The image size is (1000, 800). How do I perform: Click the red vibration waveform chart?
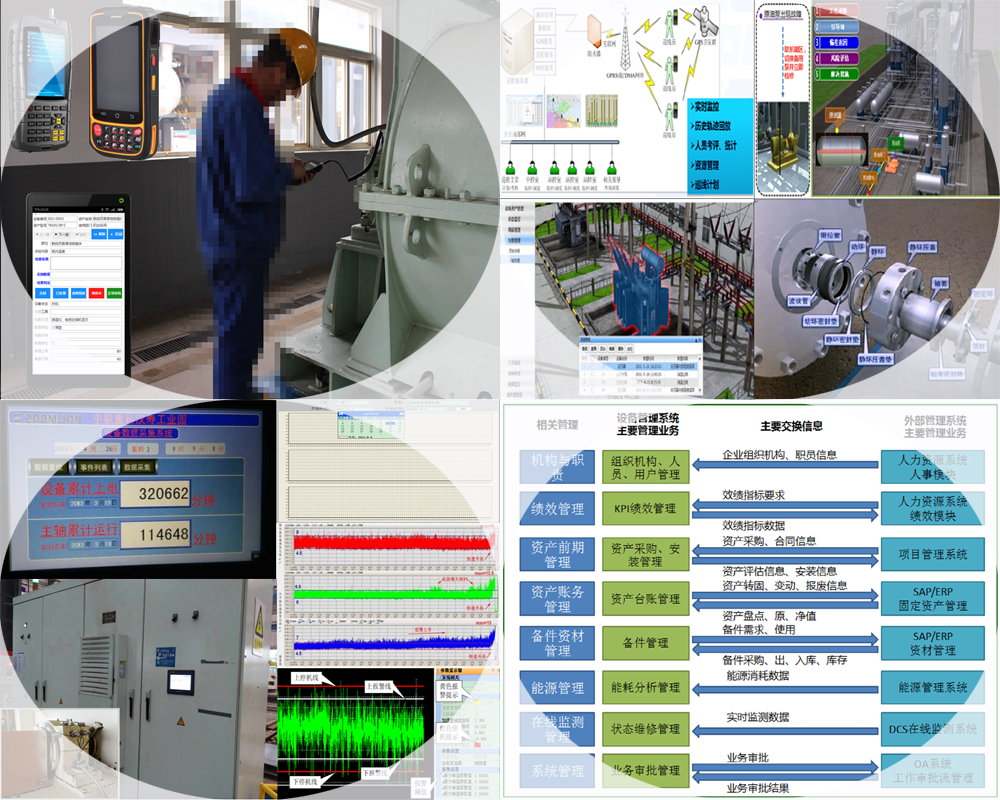392,543
